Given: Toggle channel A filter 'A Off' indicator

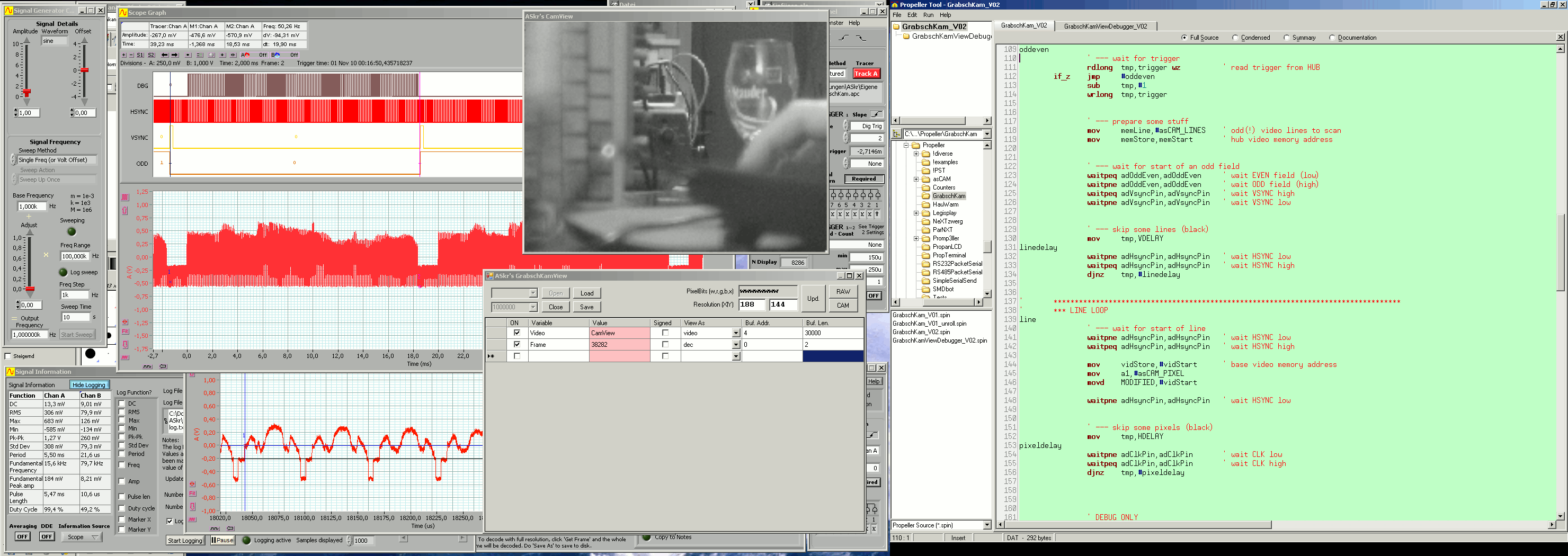Looking at the screenshot, I should (x=254, y=56).
